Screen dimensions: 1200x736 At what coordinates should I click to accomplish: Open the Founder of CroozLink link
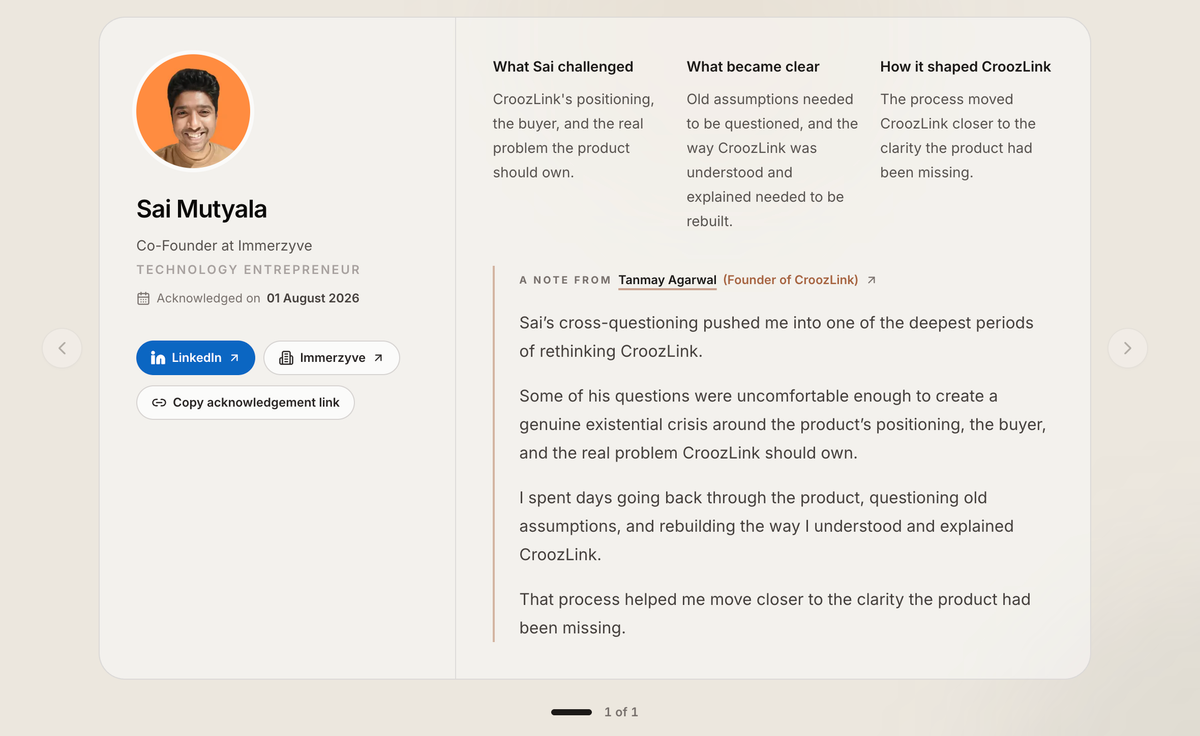pyautogui.click(x=790, y=280)
